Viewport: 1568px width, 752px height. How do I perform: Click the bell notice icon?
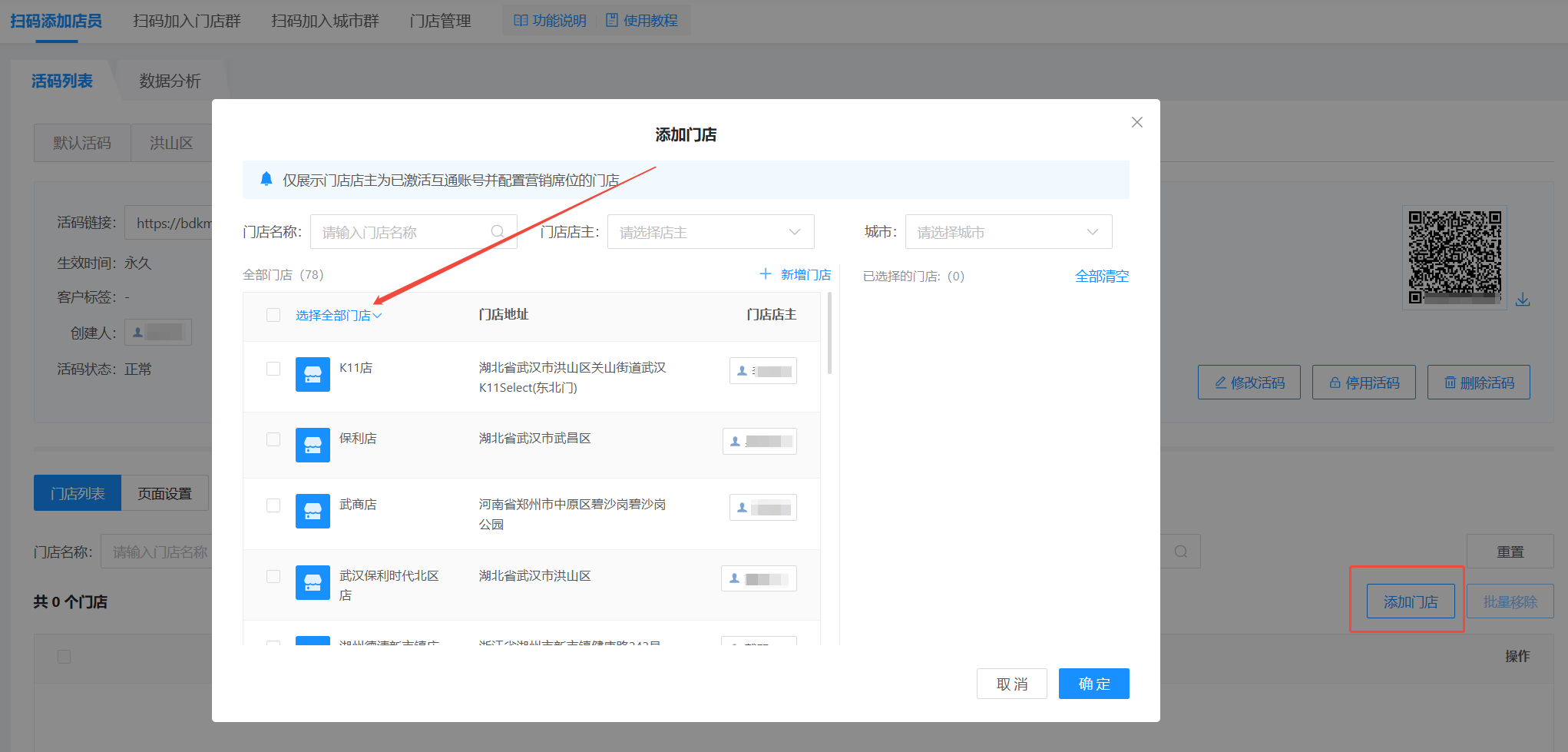click(x=266, y=179)
